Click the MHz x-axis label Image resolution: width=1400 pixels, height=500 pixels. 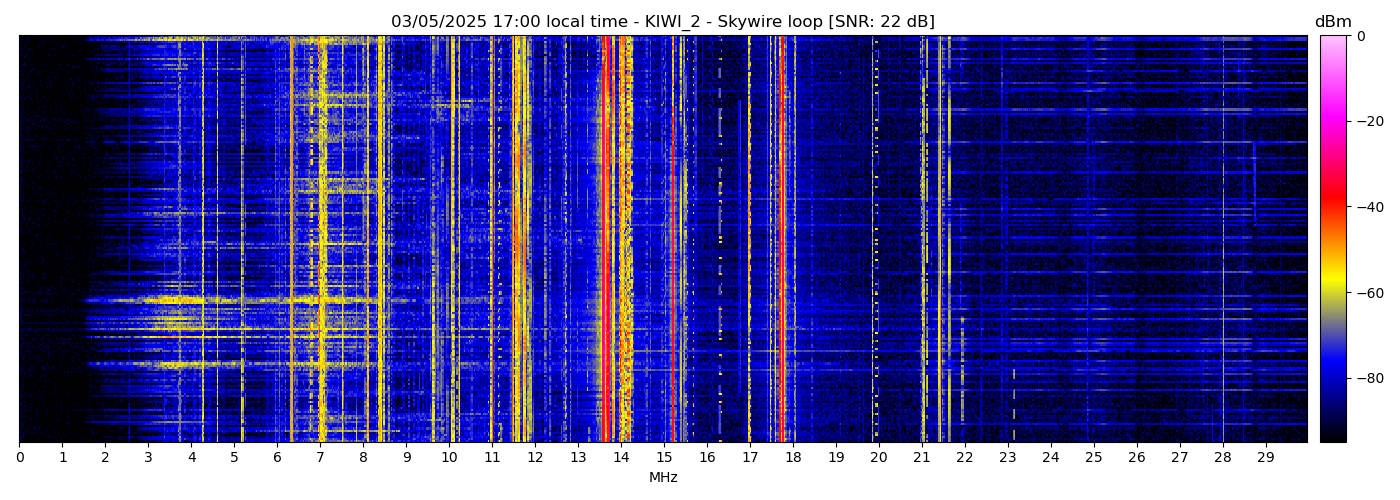663,478
